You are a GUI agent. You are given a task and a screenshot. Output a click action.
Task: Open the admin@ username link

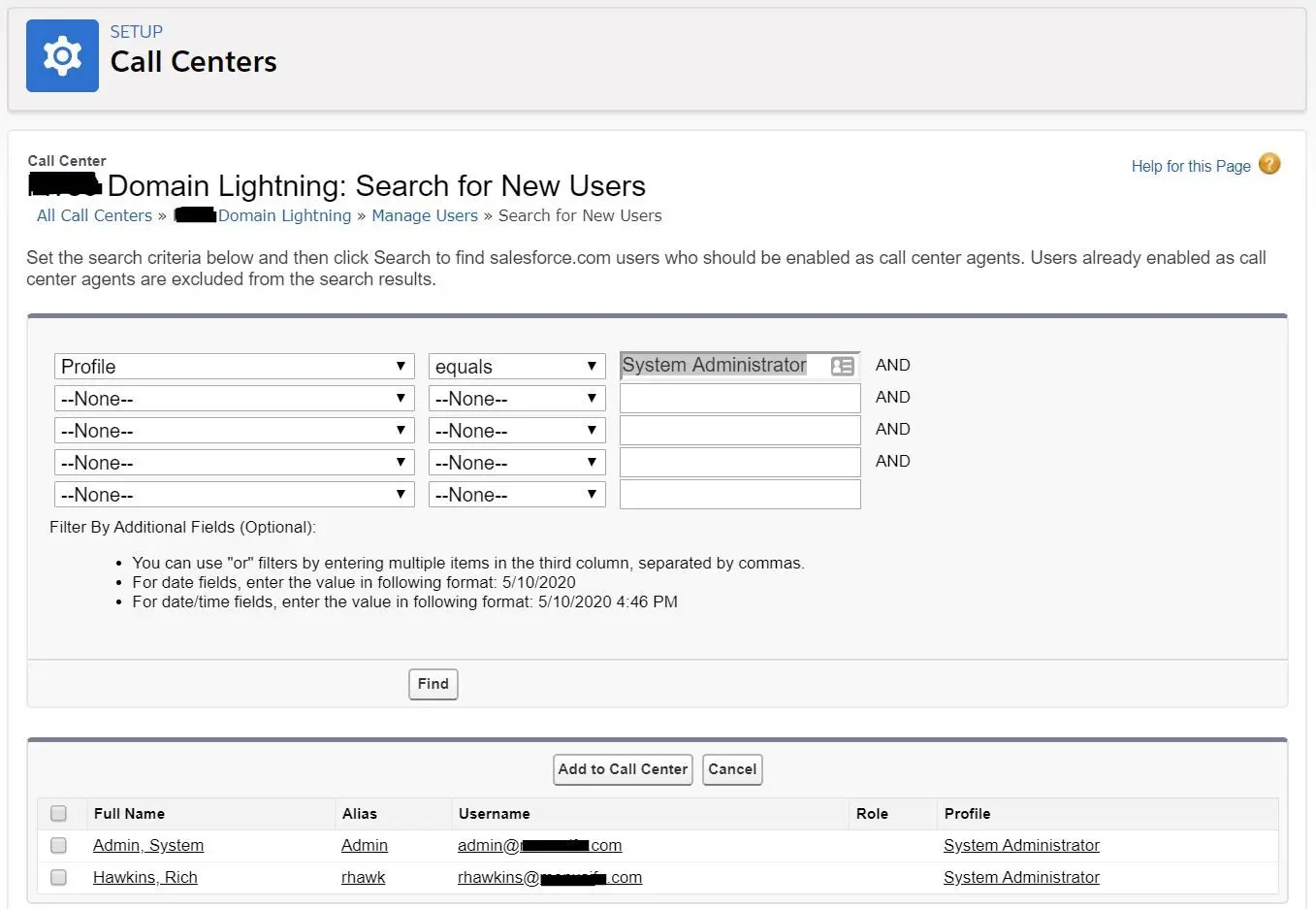coord(540,845)
